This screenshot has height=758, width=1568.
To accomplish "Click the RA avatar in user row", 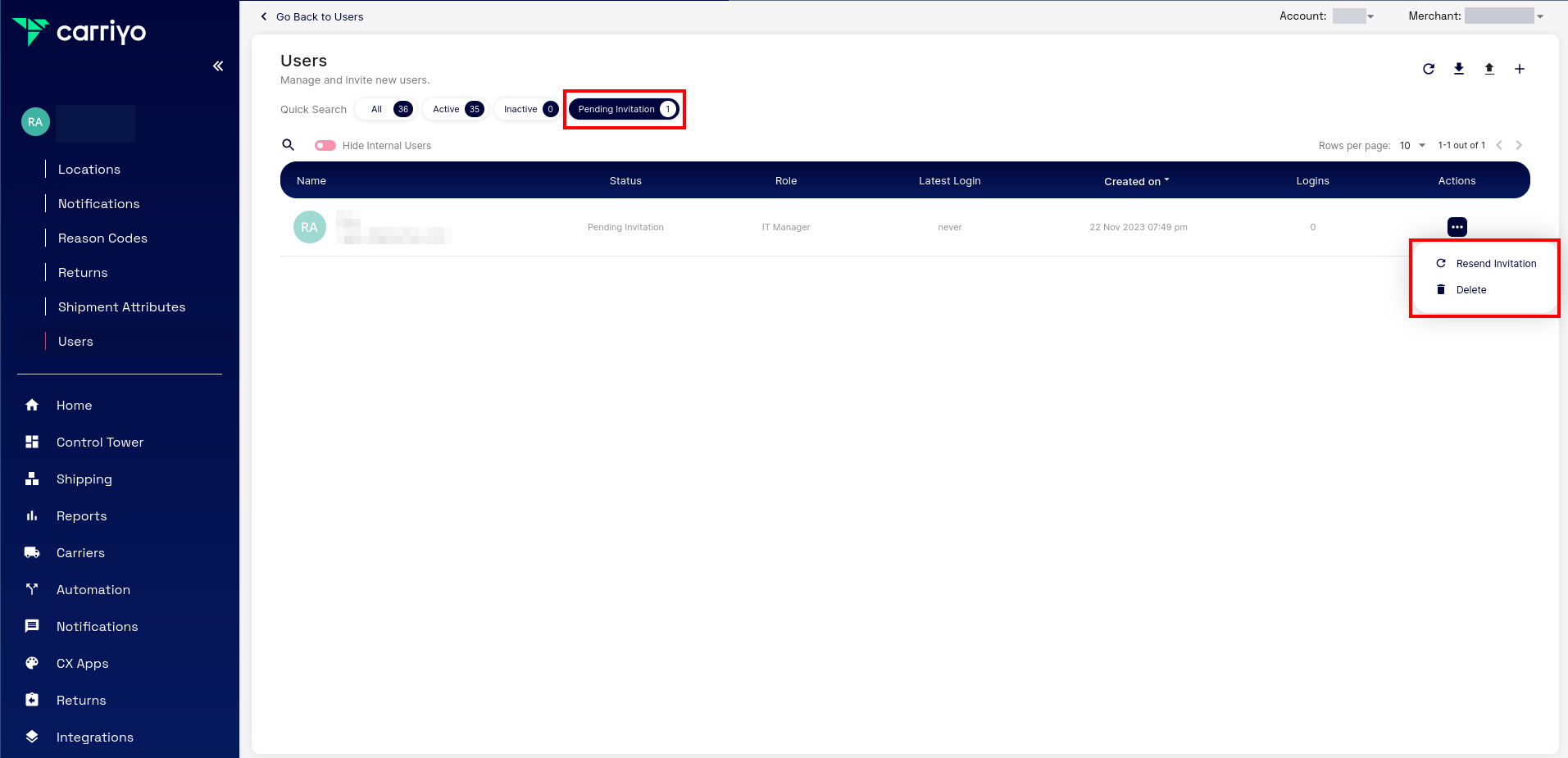I will 310,227.
